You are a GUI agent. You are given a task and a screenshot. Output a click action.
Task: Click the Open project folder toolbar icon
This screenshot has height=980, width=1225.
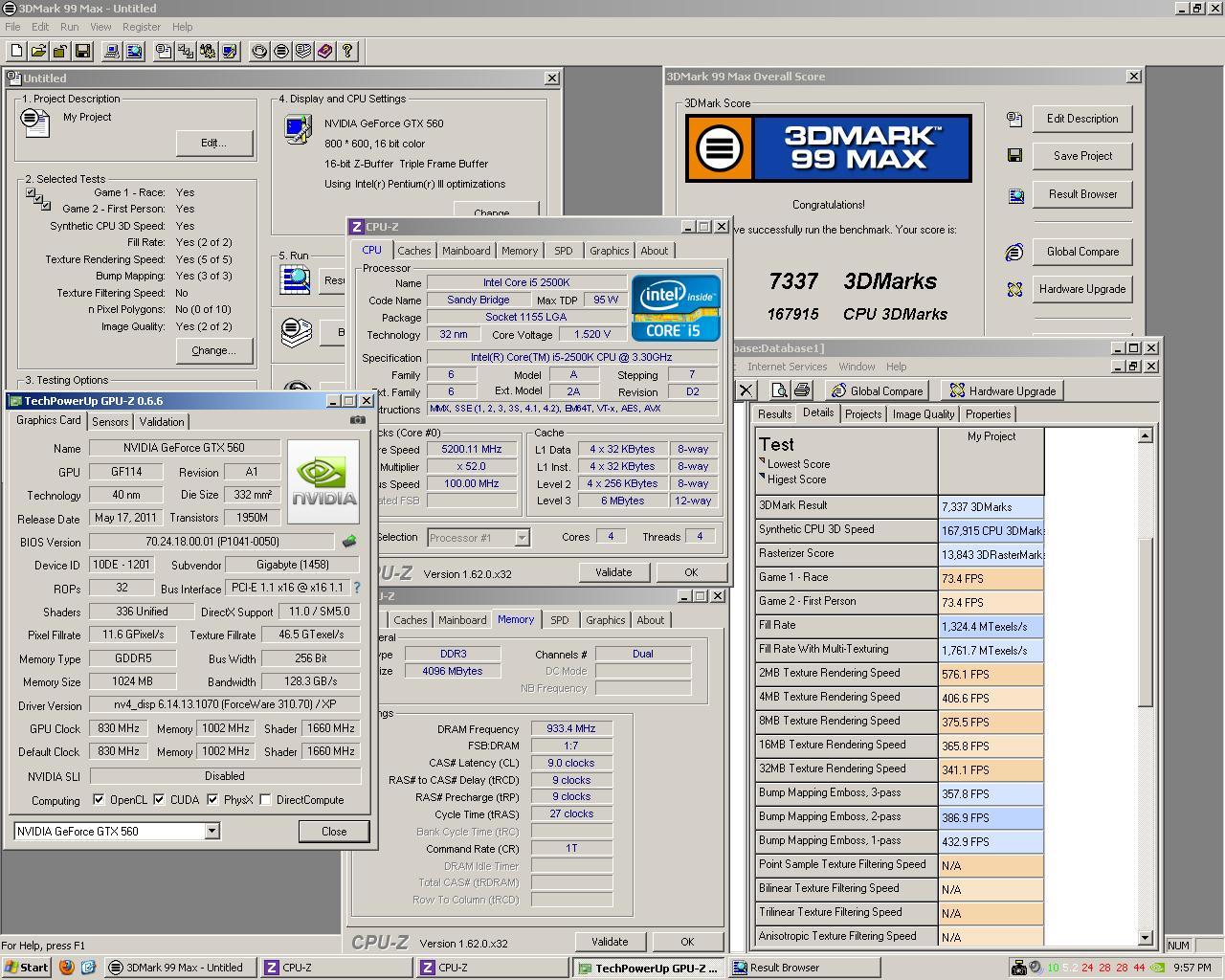click(x=38, y=51)
